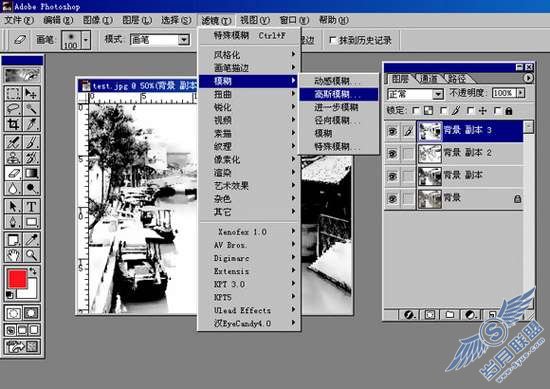550x389 pixels.
Task: Choose 高斯模糊 from the blur submenu
Action: tap(338, 94)
